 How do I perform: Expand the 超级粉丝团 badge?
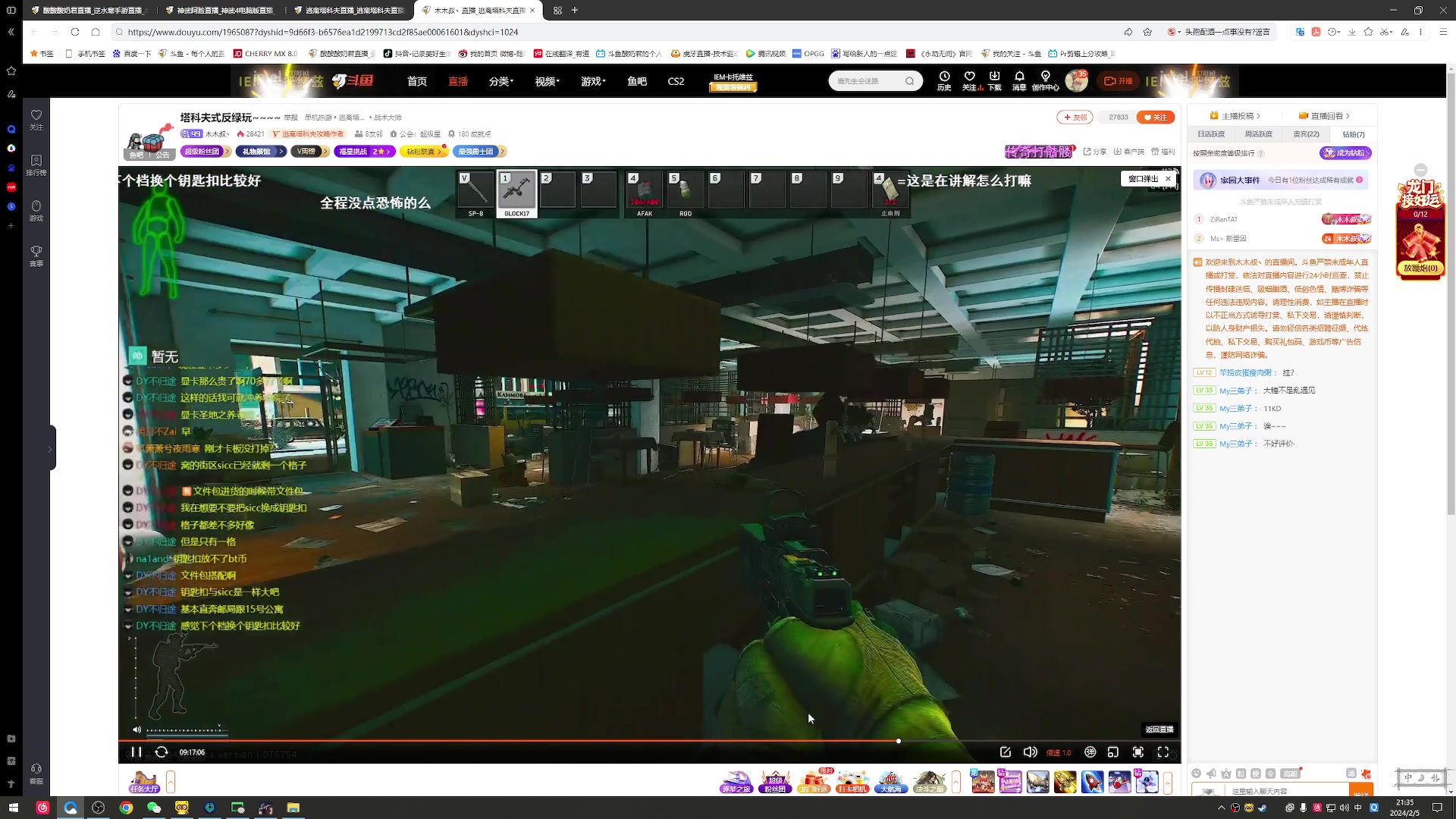pyautogui.click(x=206, y=152)
